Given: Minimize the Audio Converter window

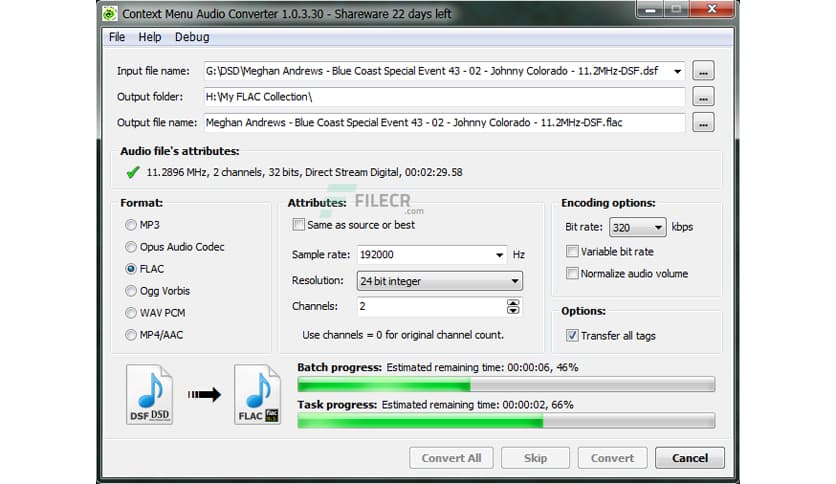Looking at the screenshot, I should [x=650, y=10].
